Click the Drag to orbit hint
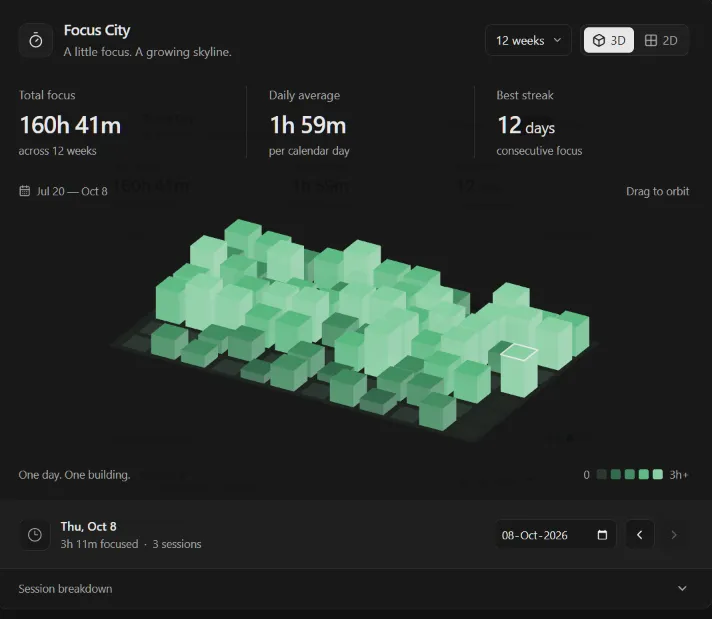The height and width of the screenshot is (619, 712). pos(657,191)
